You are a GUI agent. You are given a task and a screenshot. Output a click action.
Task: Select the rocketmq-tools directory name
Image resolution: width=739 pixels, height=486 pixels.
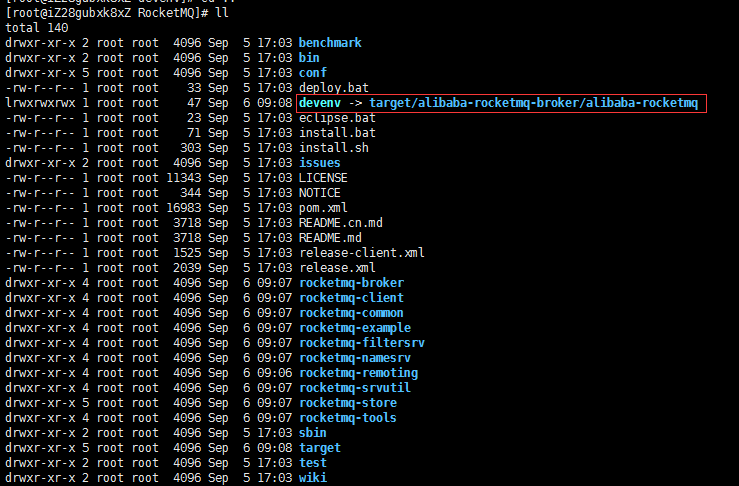tap(348, 418)
